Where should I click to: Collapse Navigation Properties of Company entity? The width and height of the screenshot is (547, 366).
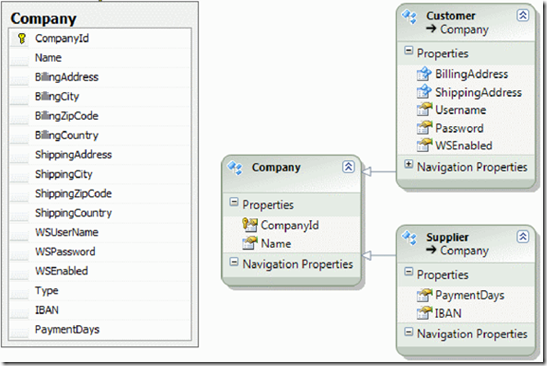pyautogui.click(x=234, y=262)
